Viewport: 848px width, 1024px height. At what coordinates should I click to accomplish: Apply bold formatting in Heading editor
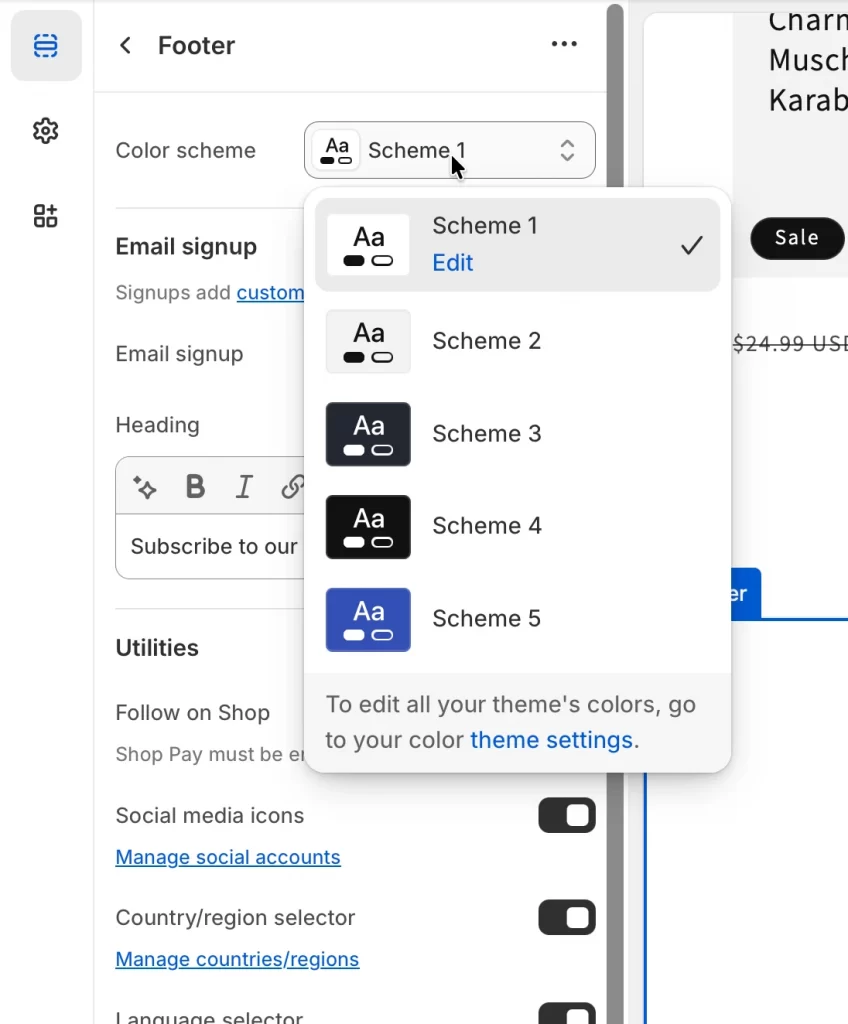point(195,487)
